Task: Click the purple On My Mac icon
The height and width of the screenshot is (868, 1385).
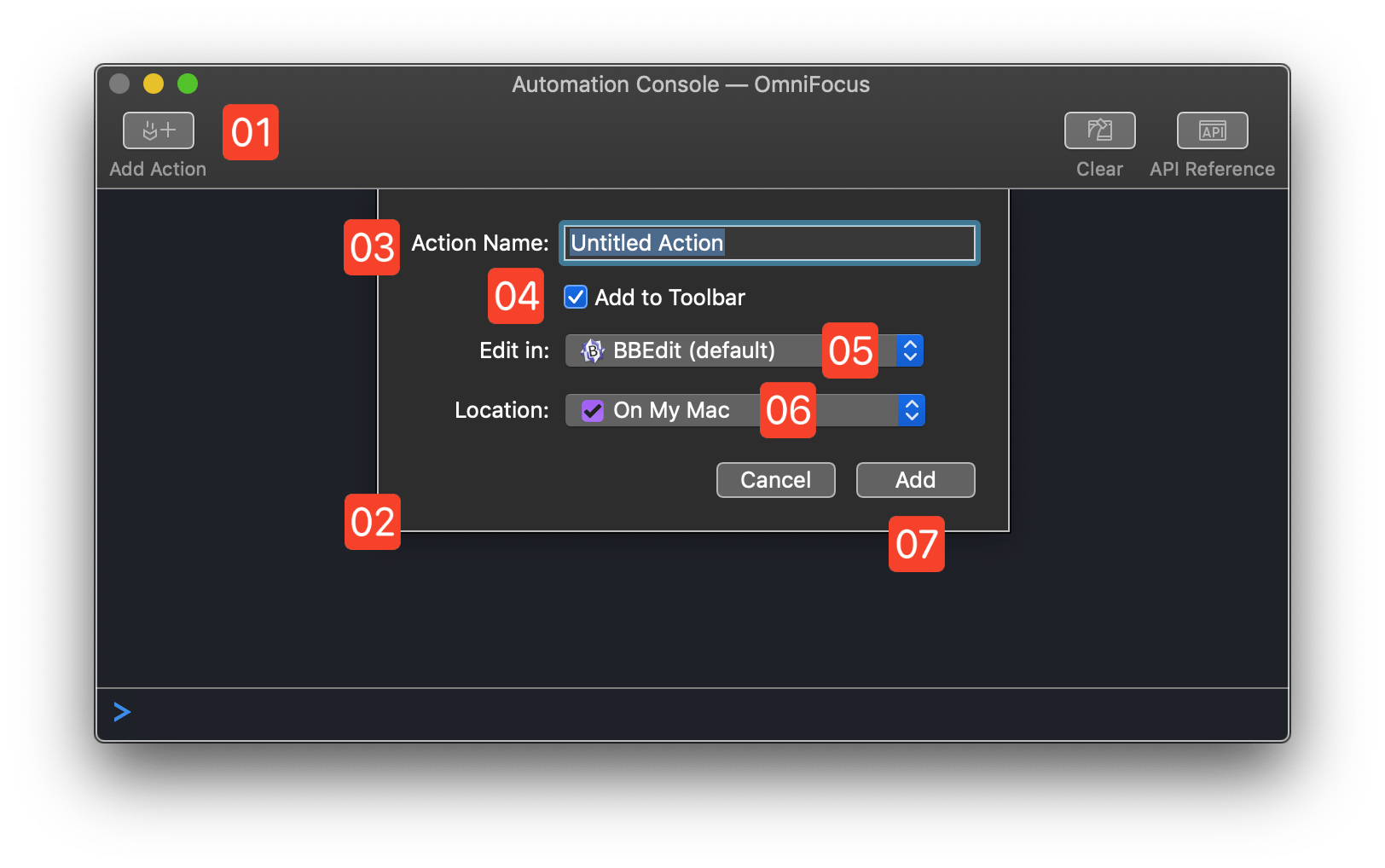Action: [593, 411]
